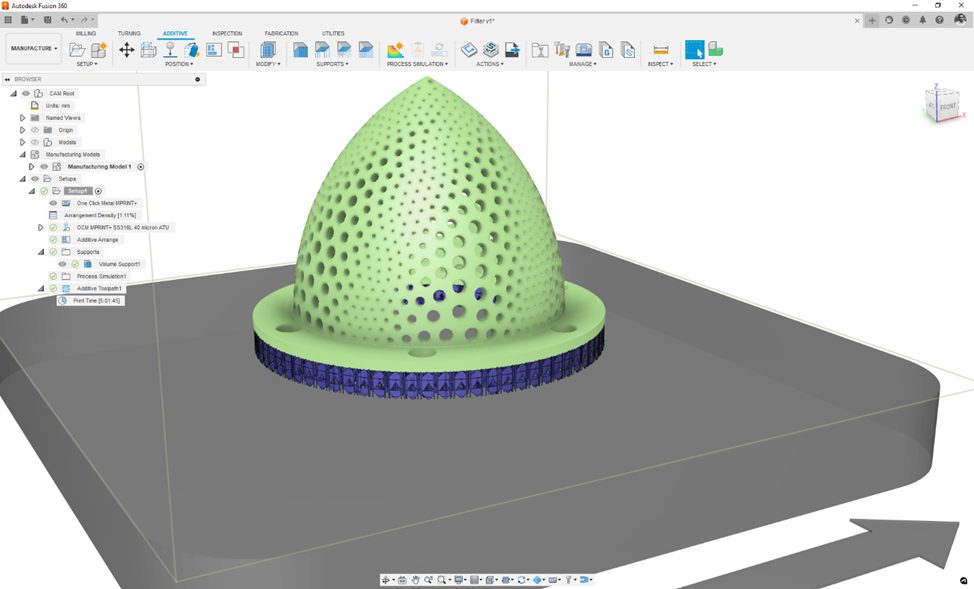974x589 pixels.
Task: Open the MANUFACTURE workspace dropdown
Action: coord(34,48)
